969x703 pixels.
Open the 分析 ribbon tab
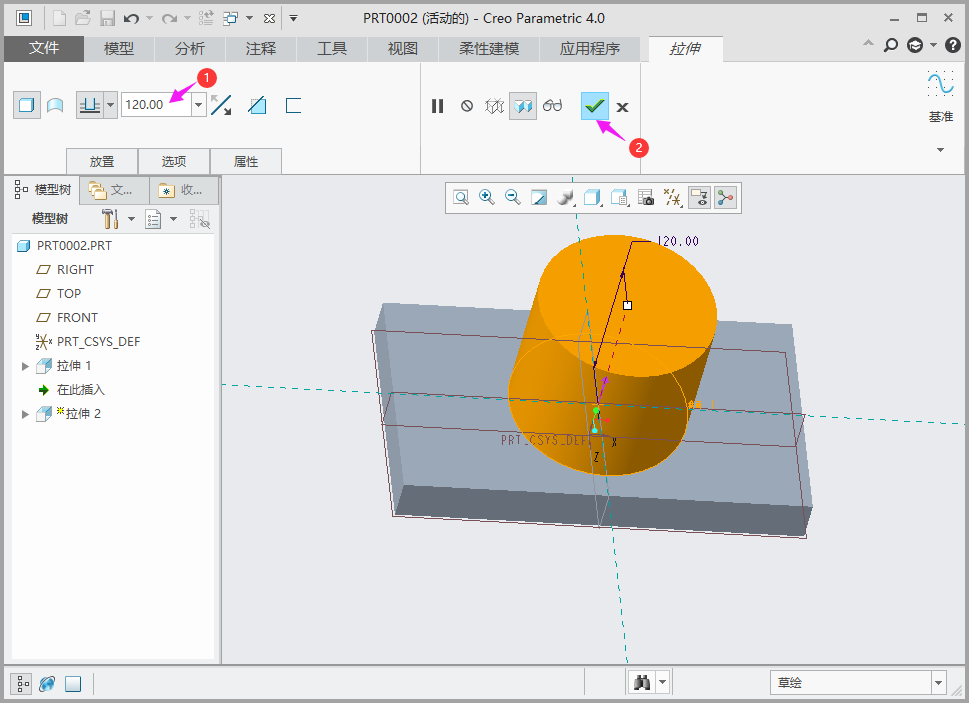[x=189, y=48]
